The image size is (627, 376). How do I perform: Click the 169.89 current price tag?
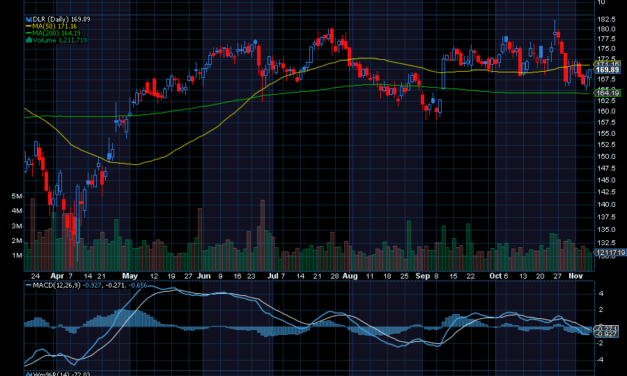(607, 70)
